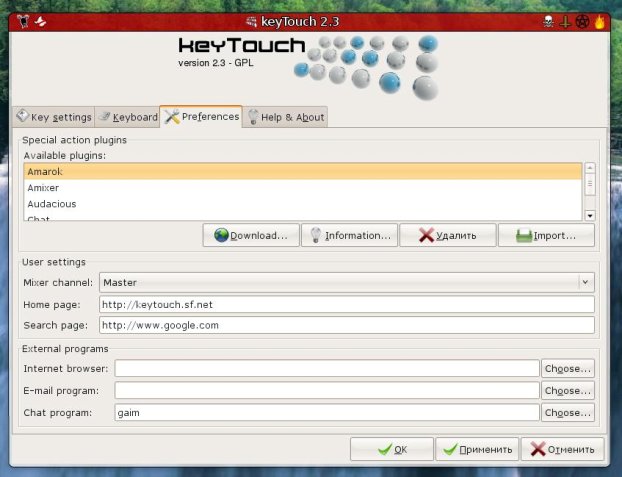Click the keyboard icon on Keyboard tab
This screenshot has height=477, width=622.
pos(105,116)
